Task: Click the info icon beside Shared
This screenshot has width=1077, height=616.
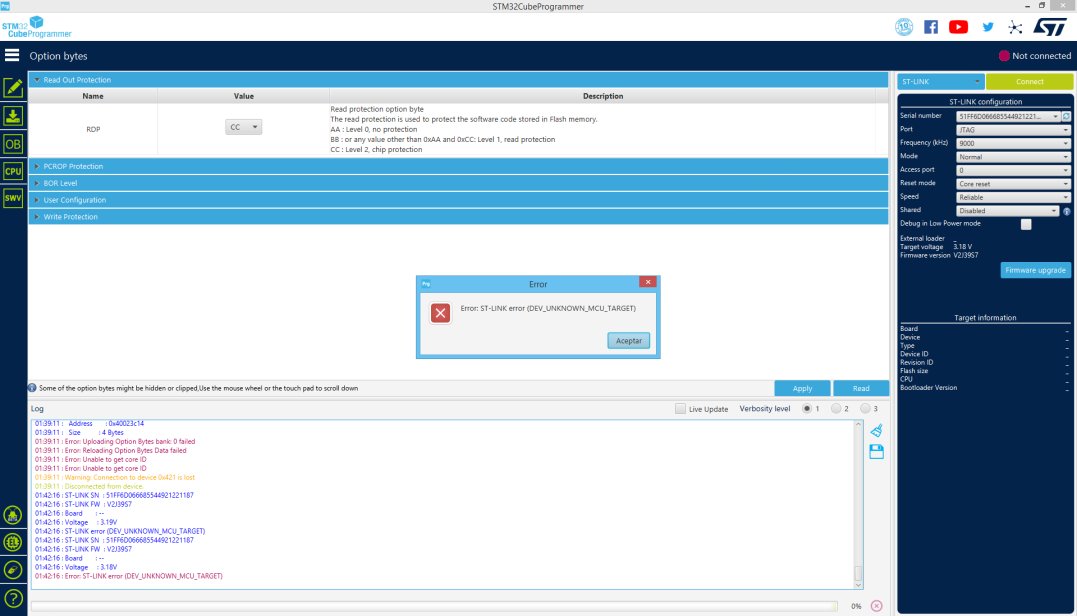Action: tap(1067, 212)
